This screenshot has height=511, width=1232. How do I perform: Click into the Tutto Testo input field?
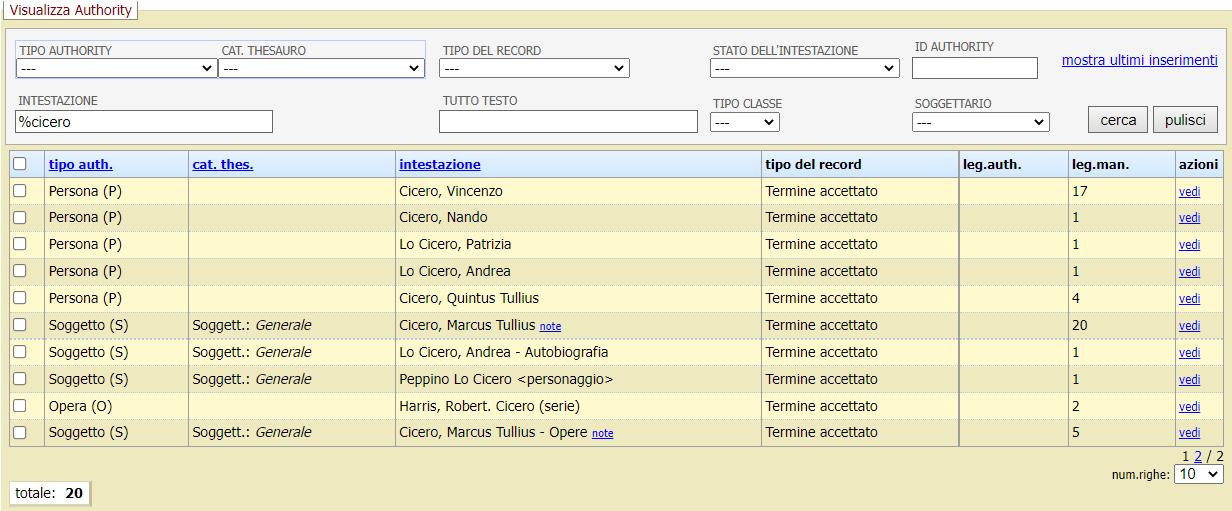pyautogui.click(x=568, y=122)
